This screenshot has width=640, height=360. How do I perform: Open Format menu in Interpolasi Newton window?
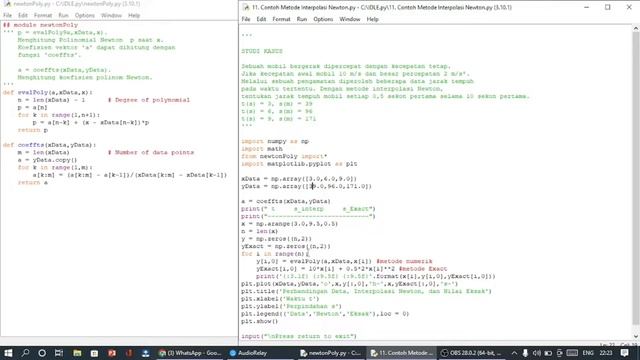pos(281,19)
